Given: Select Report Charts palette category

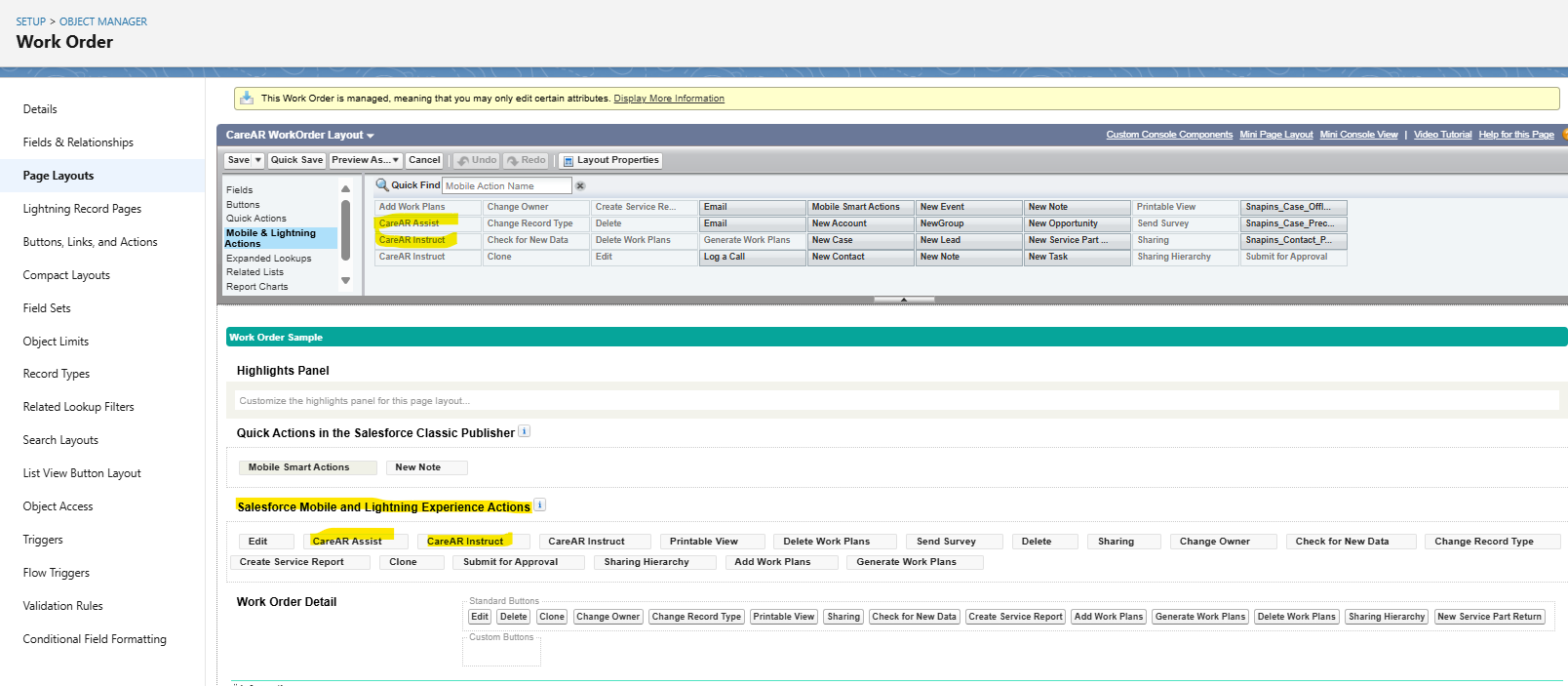Looking at the screenshot, I should tap(257, 287).
